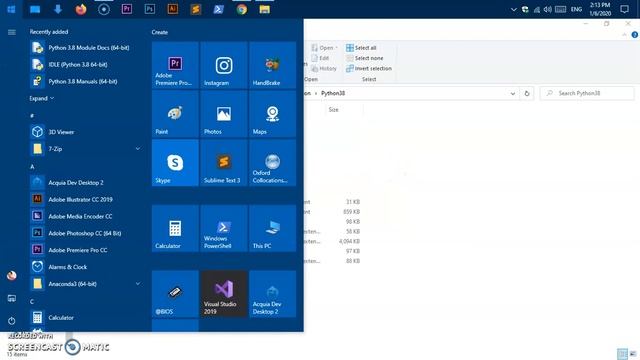
Task: Open the This PC tile
Action: [x=273, y=228]
